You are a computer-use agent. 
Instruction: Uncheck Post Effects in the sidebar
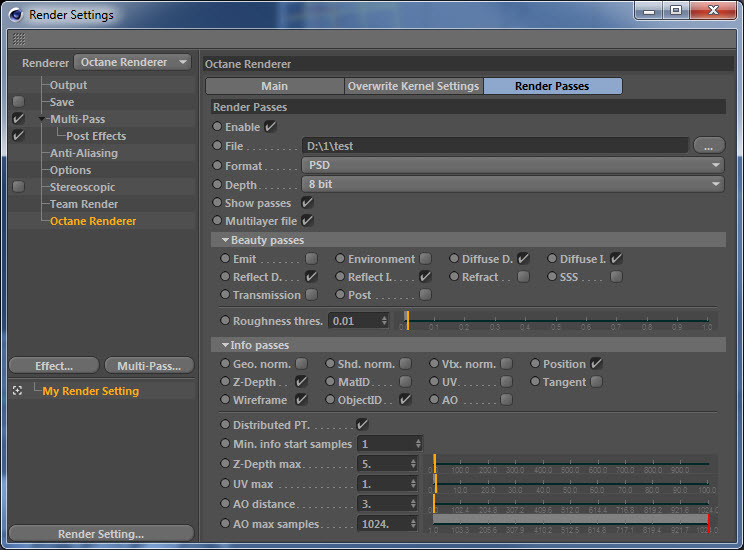pyautogui.click(x=18, y=136)
